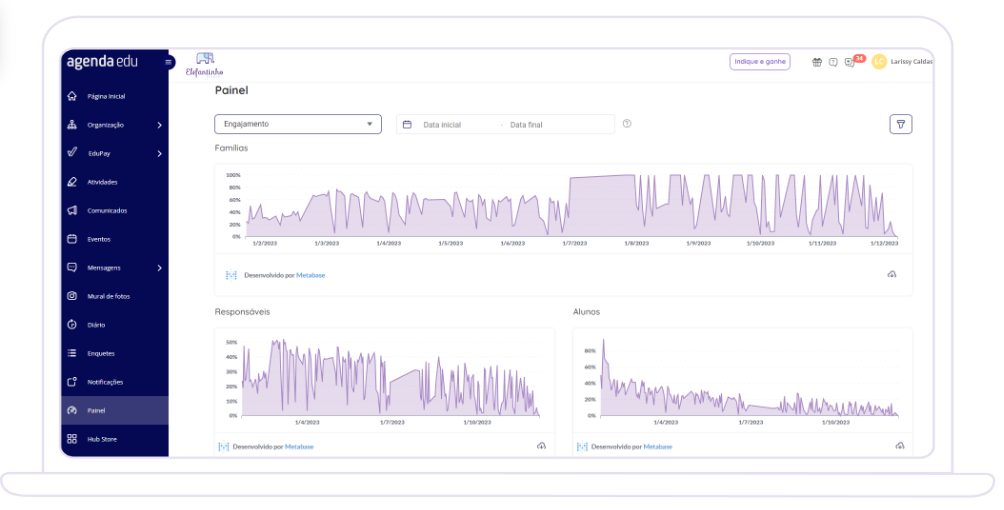Click the Indique e ganhe button
Image resolution: width=1004 pixels, height=510 pixels.
(759, 62)
